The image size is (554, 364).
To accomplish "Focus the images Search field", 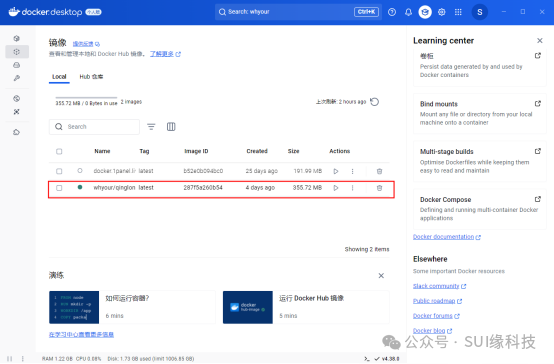I will [x=94, y=127].
